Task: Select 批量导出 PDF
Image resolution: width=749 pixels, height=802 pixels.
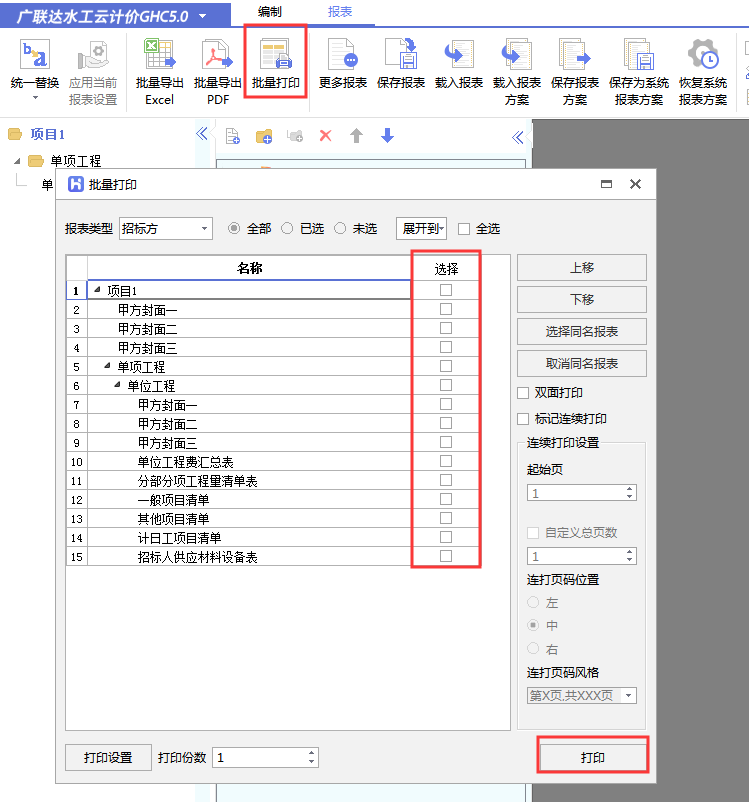Action: coord(218,72)
